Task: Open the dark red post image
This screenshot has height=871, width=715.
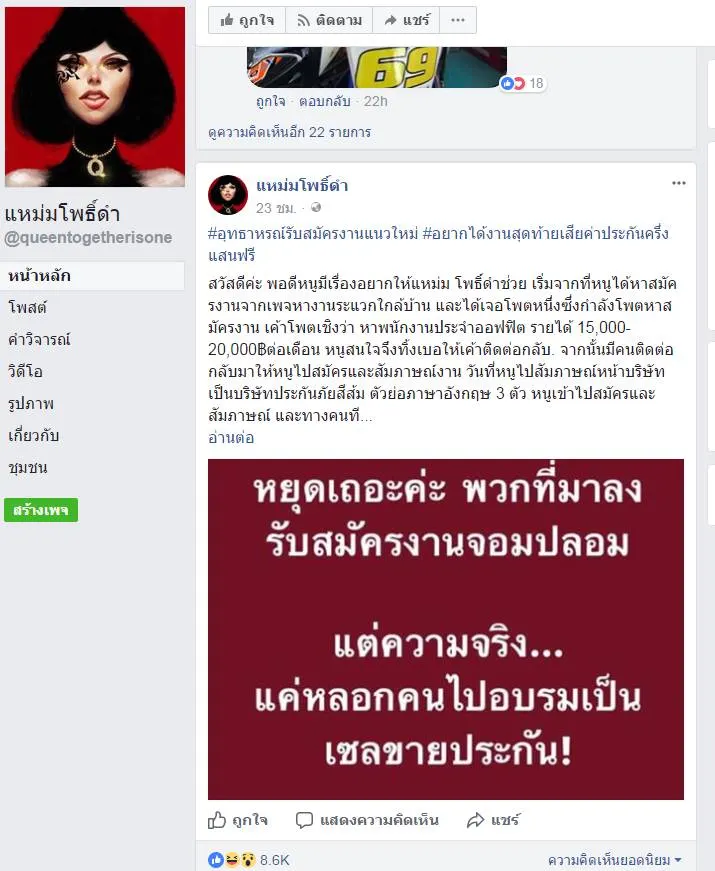Action: coord(446,629)
